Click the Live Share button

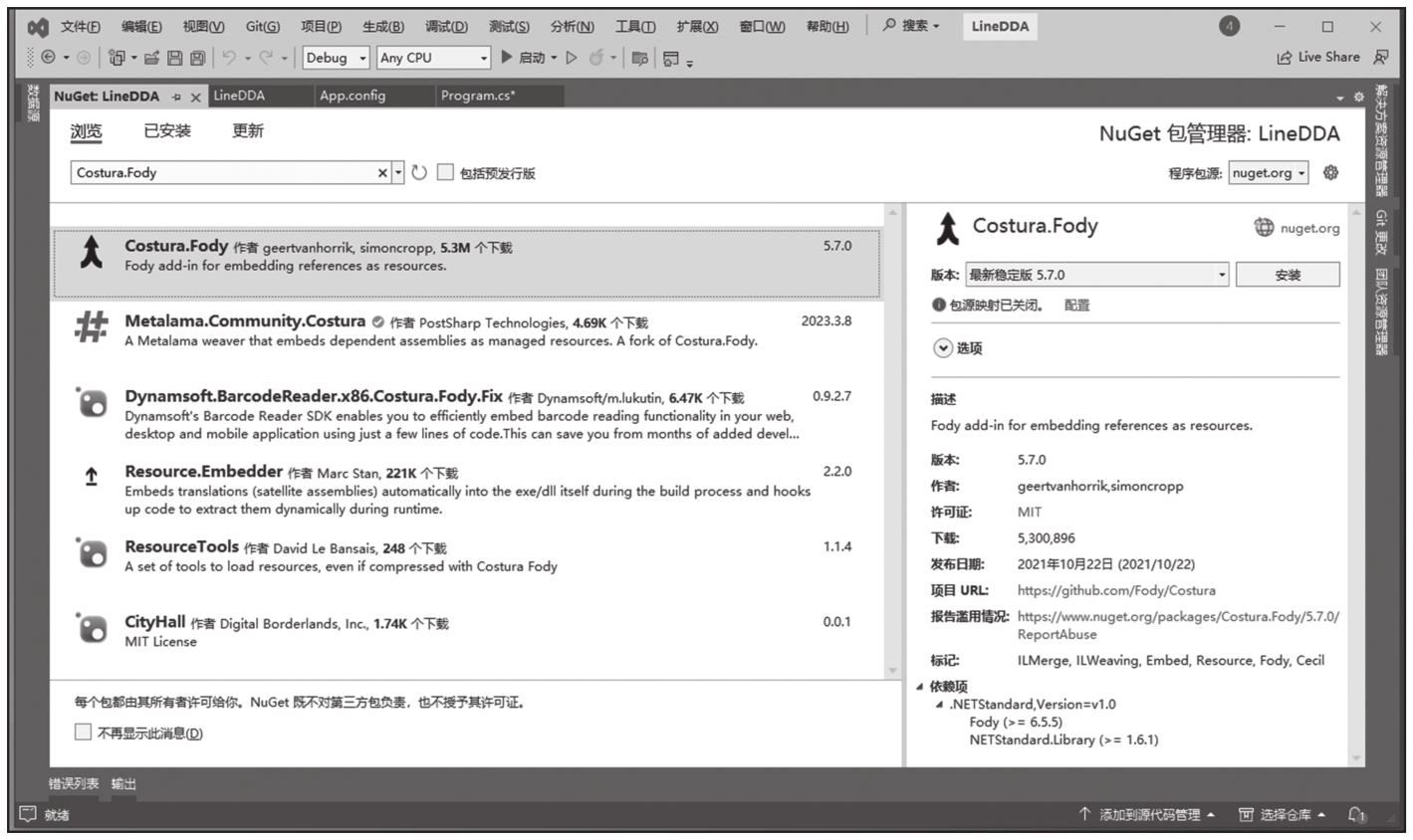[x=1318, y=58]
